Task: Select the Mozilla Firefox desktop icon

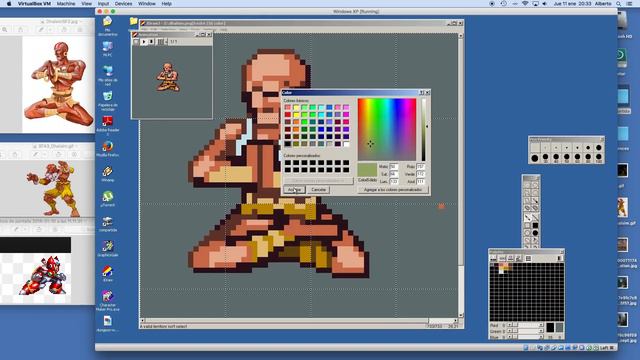Action: pos(107,149)
